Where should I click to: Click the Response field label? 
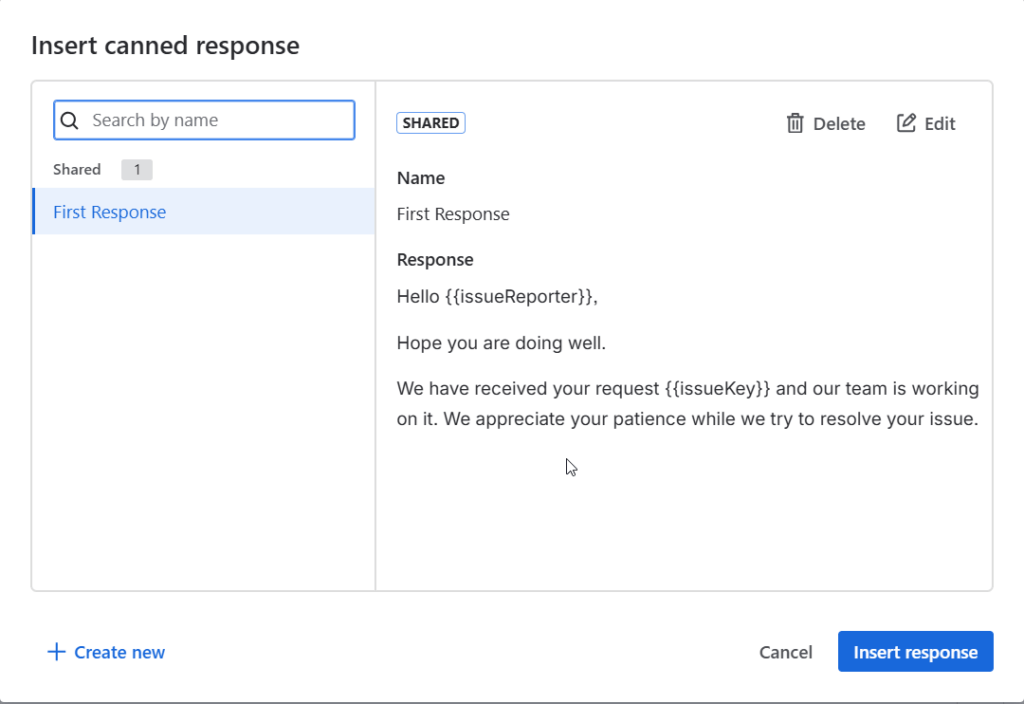(435, 260)
